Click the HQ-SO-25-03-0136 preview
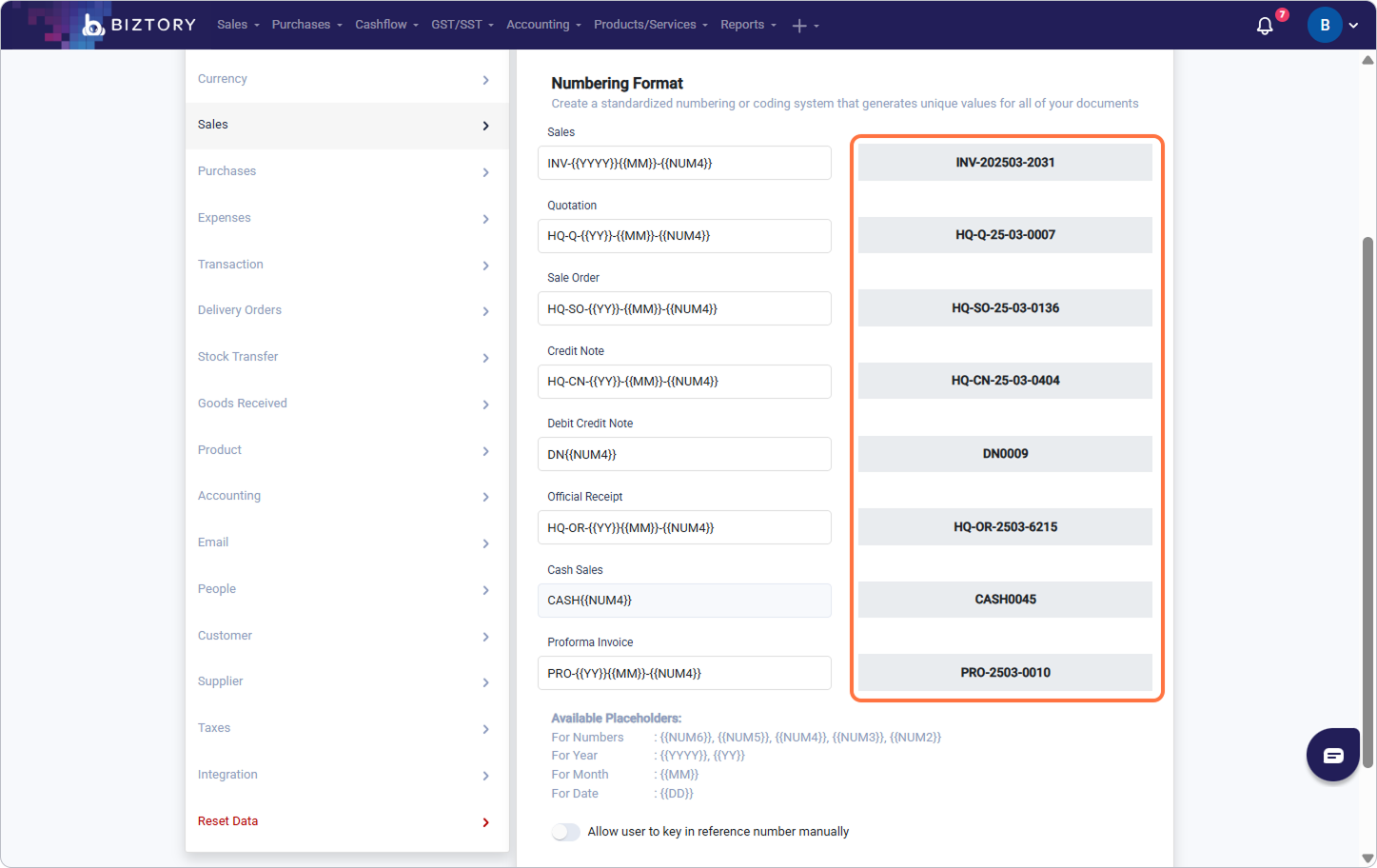 1005,308
